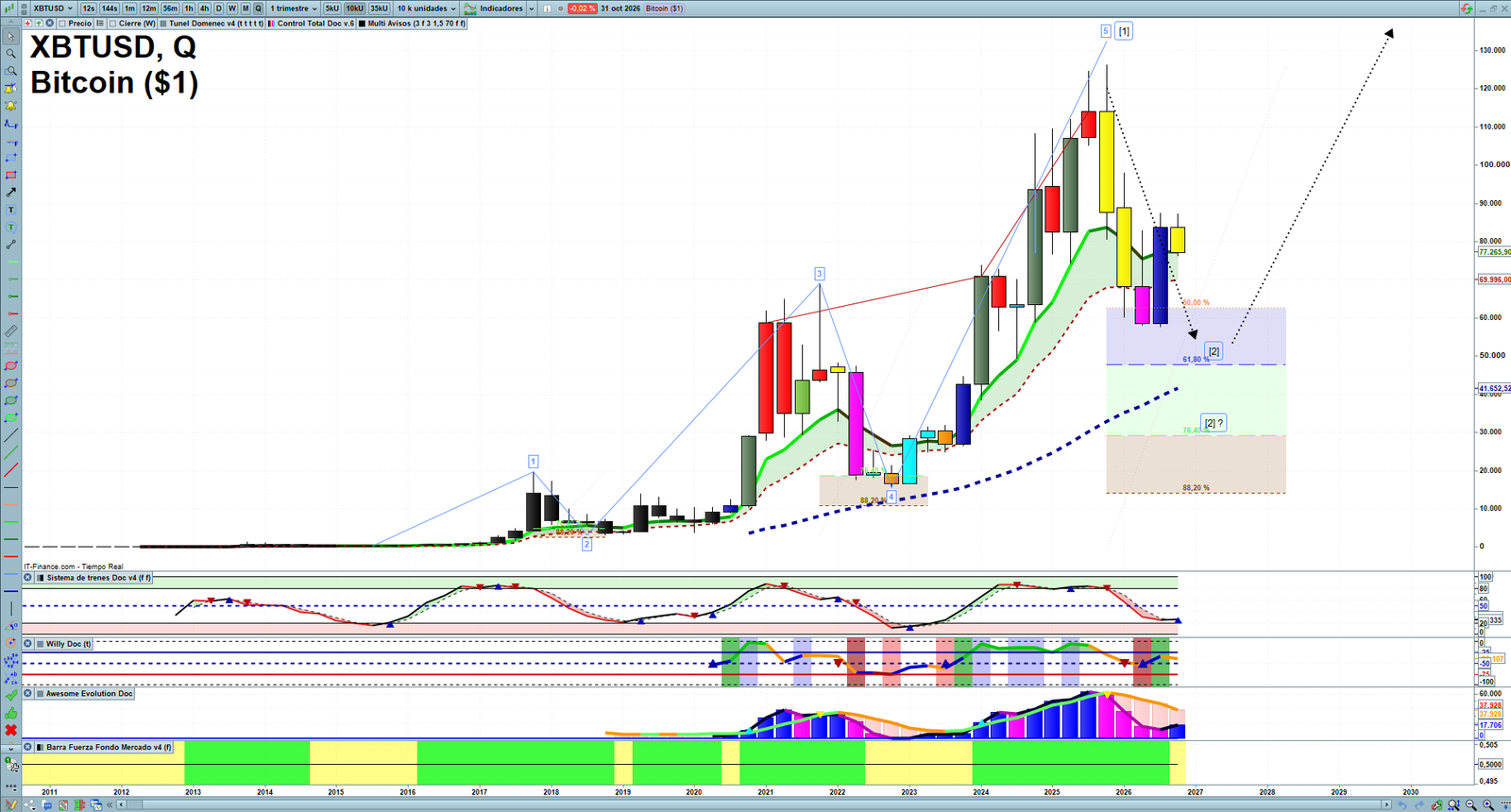Select the text box T tool
Screen dimensions: 1511x812
coord(10,210)
